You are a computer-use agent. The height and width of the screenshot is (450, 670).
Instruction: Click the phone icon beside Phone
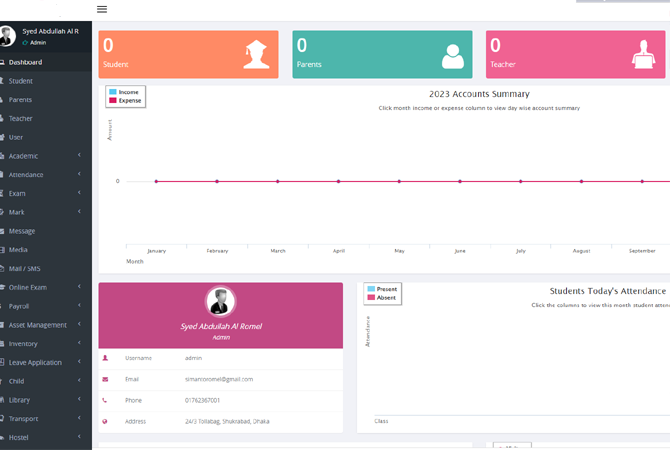pyautogui.click(x=105, y=400)
